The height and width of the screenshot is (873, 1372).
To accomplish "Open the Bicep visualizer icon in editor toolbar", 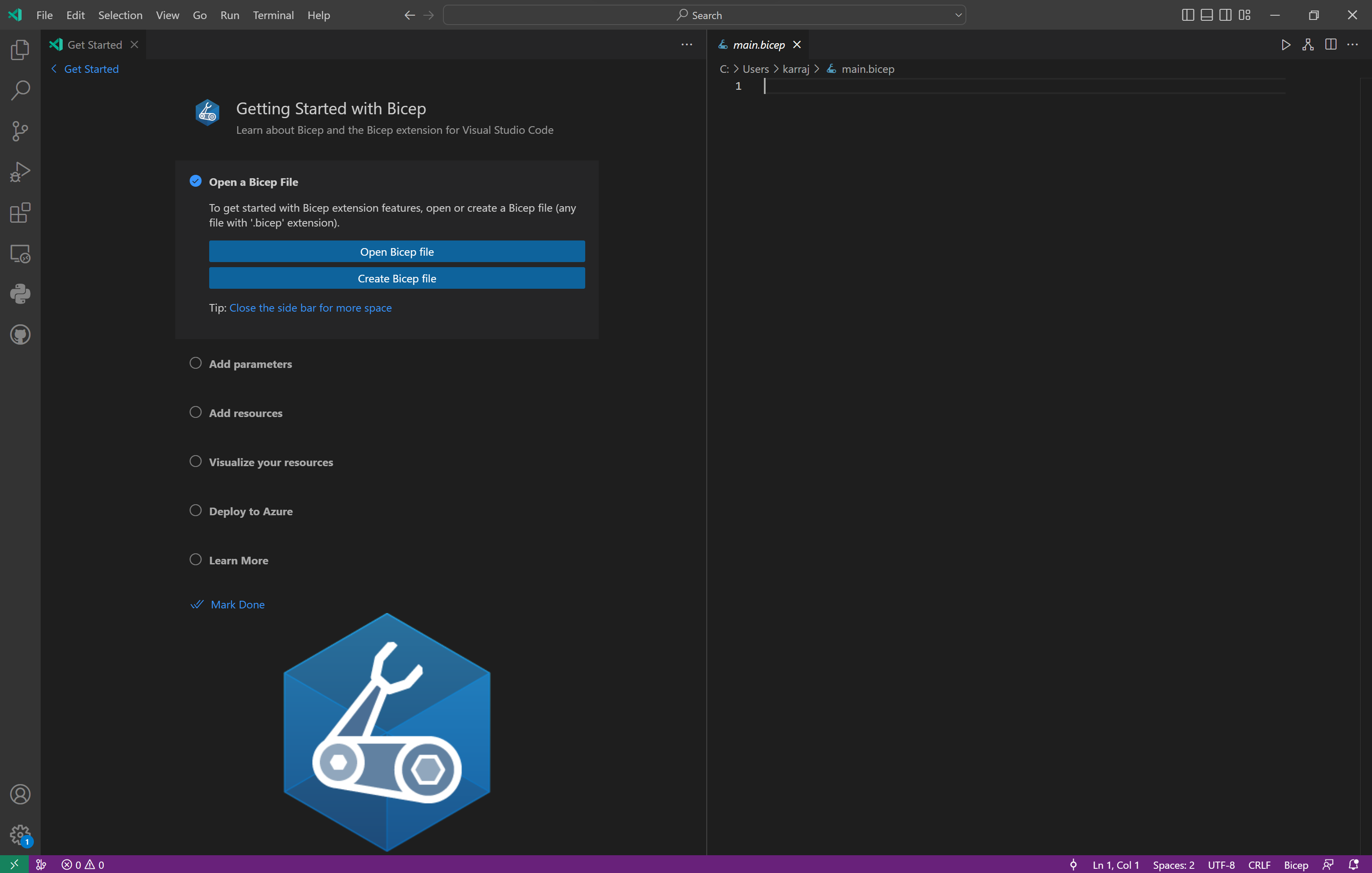I will click(1308, 44).
